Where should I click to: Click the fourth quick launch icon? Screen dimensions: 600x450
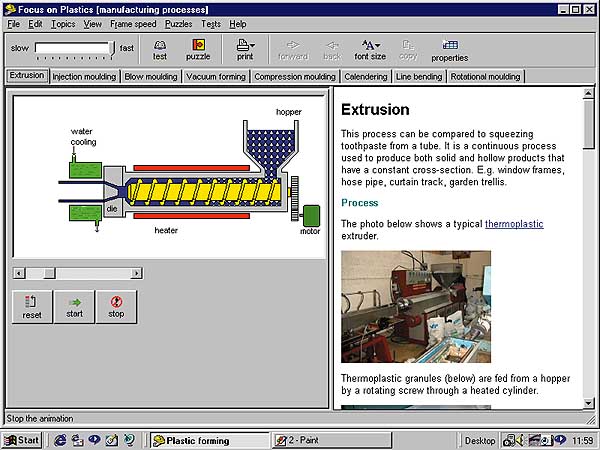click(112, 440)
